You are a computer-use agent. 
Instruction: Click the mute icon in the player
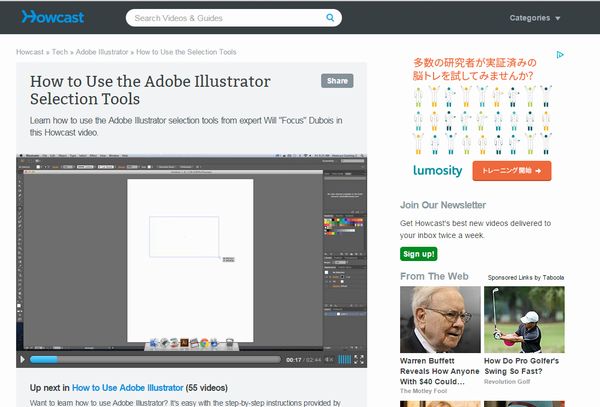(x=328, y=360)
